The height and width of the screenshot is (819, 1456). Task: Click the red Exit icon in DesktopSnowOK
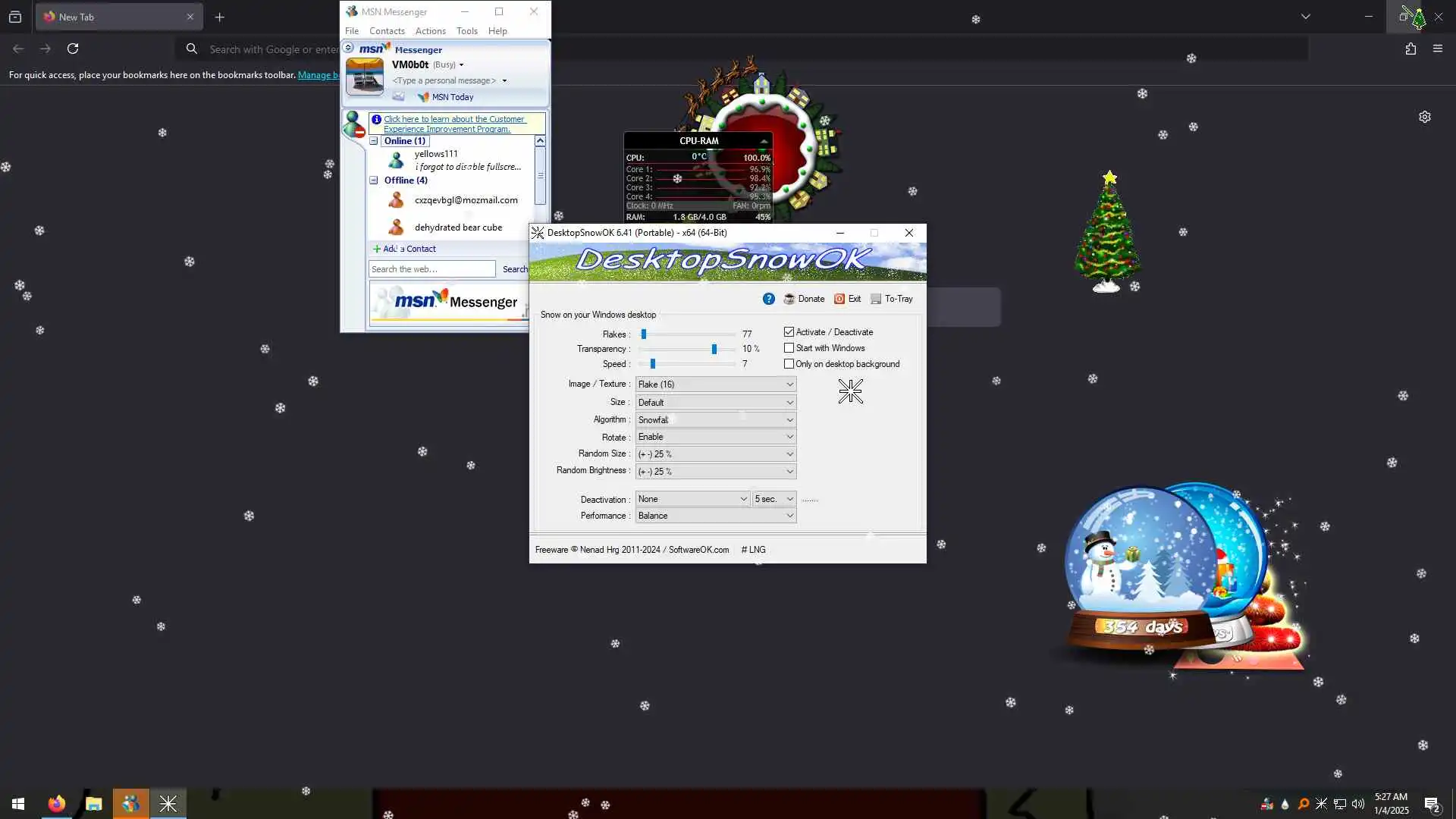839,299
